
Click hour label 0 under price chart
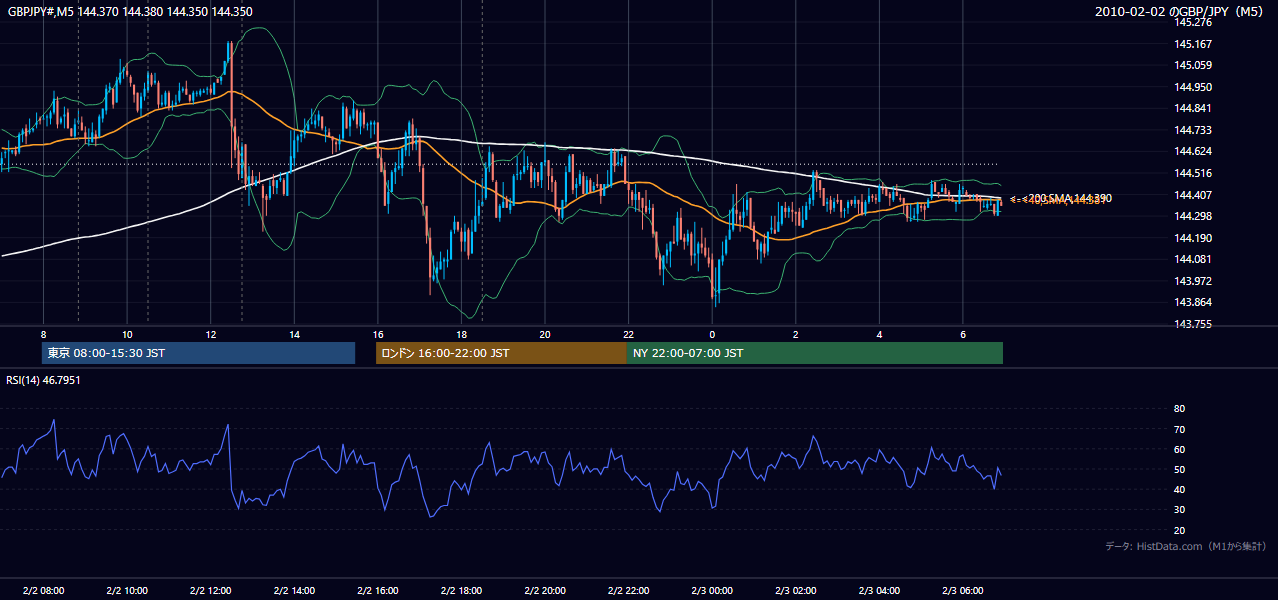[712, 334]
